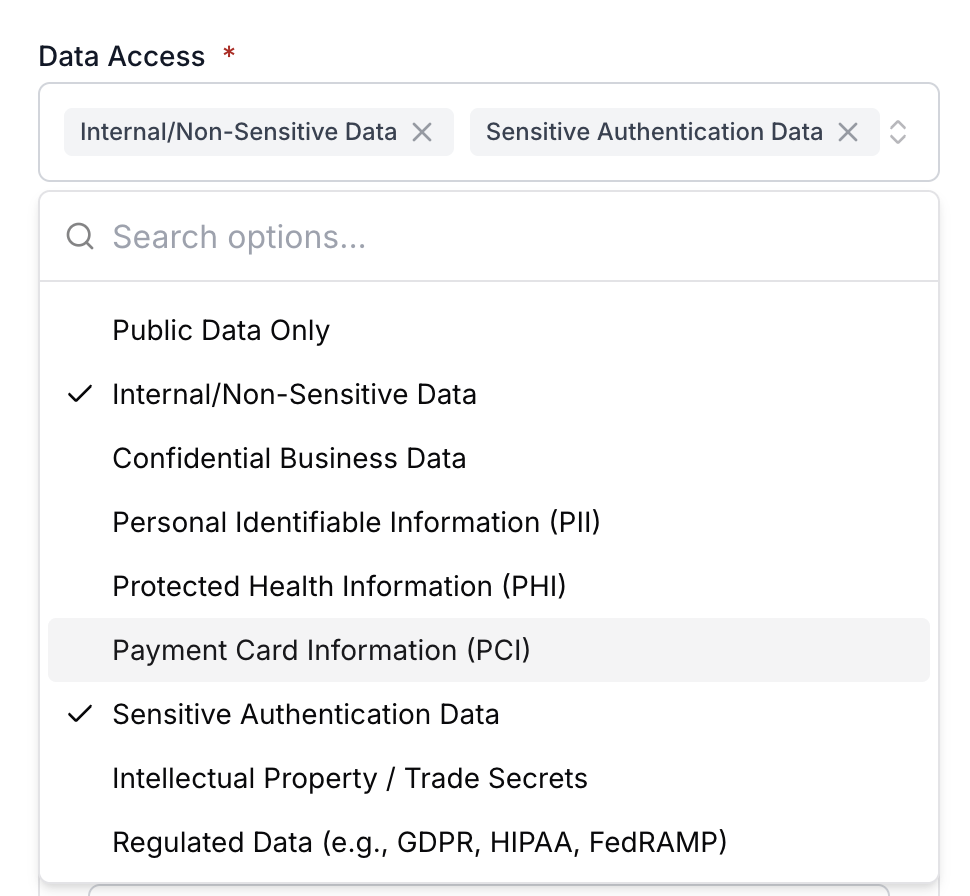The width and height of the screenshot is (970, 896).
Task: Uncheck Sensitive Authentication Data in the list
Action: coord(489,714)
